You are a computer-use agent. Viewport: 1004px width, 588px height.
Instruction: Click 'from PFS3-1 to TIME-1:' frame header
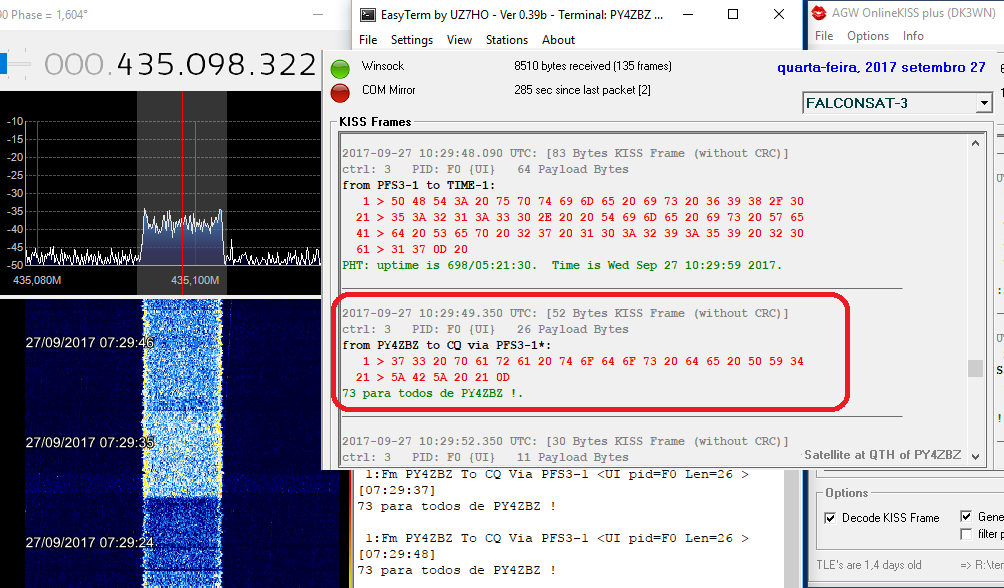(419, 185)
